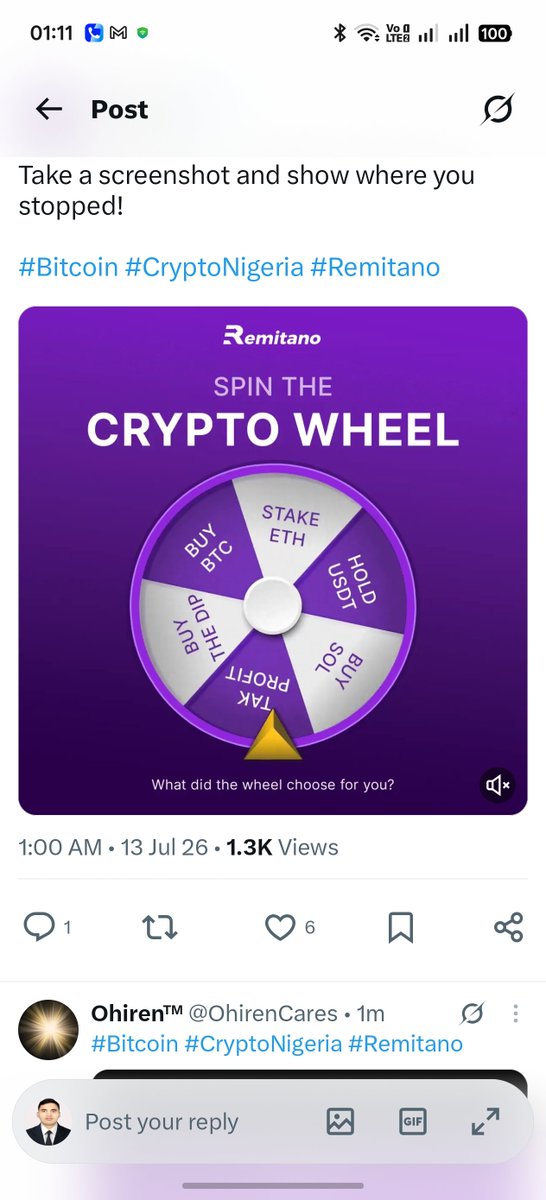
Task: Open three-dot menu on Ohiren's reply
Action: 516,1014
